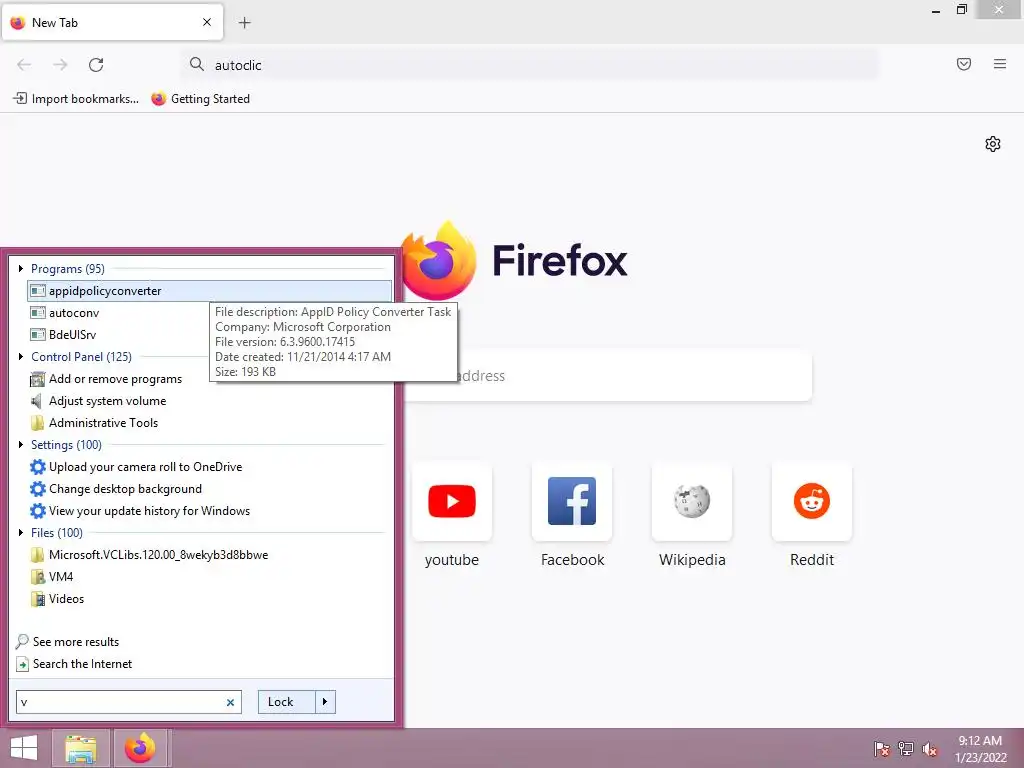The width and height of the screenshot is (1024, 768).
Task: Click the search magnifier in address bar
Action: 197,64
